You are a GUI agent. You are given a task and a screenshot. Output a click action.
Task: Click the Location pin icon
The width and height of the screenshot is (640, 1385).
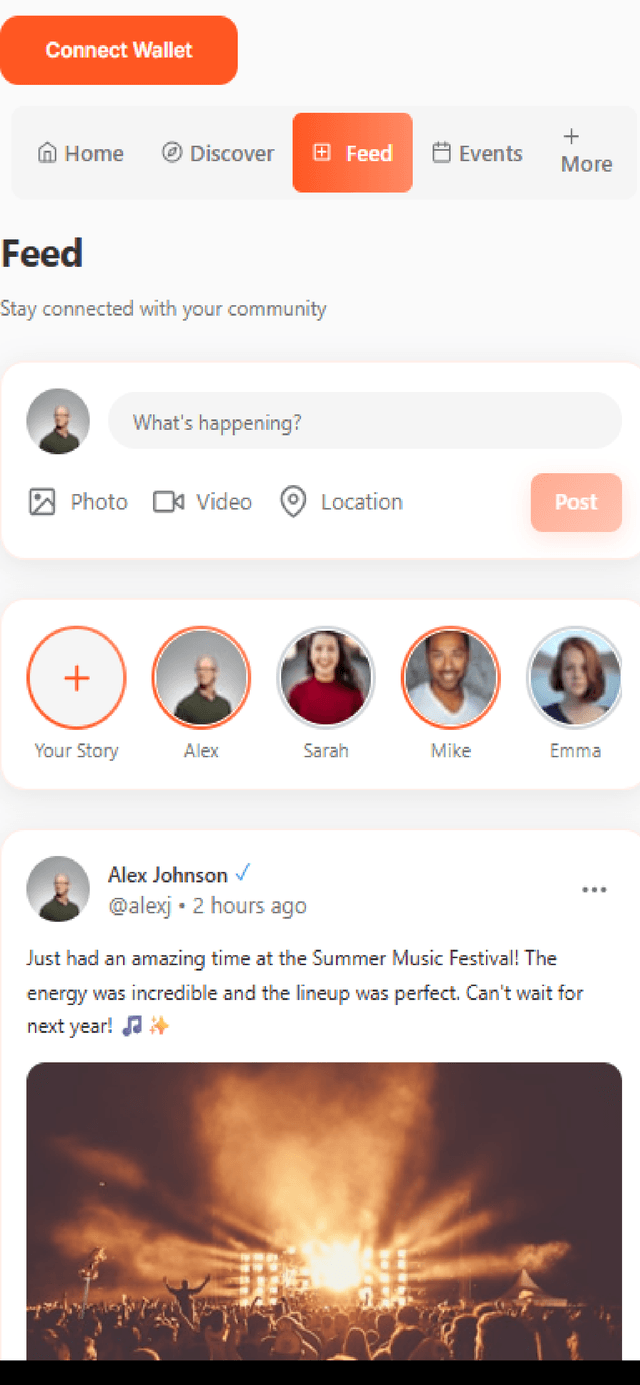(292, 502)
